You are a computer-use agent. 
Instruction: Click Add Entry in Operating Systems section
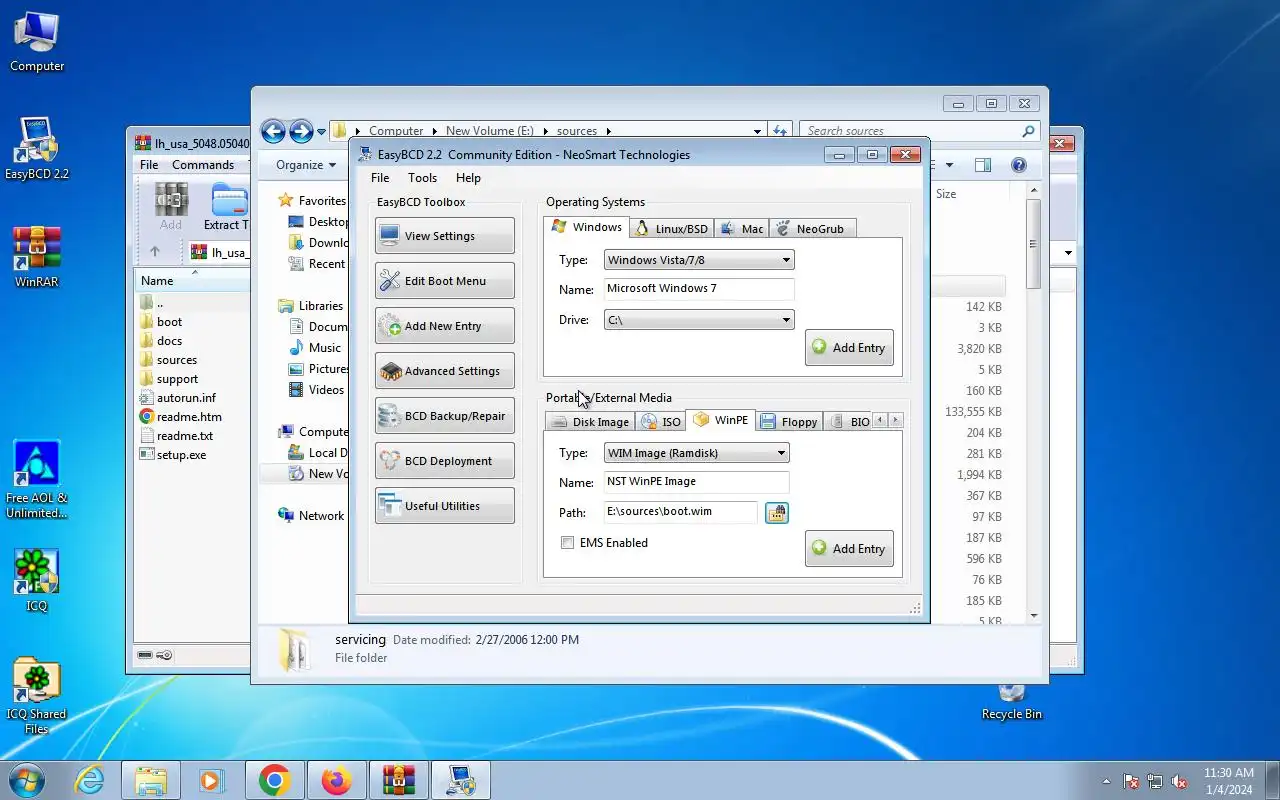tap(849, 348)
